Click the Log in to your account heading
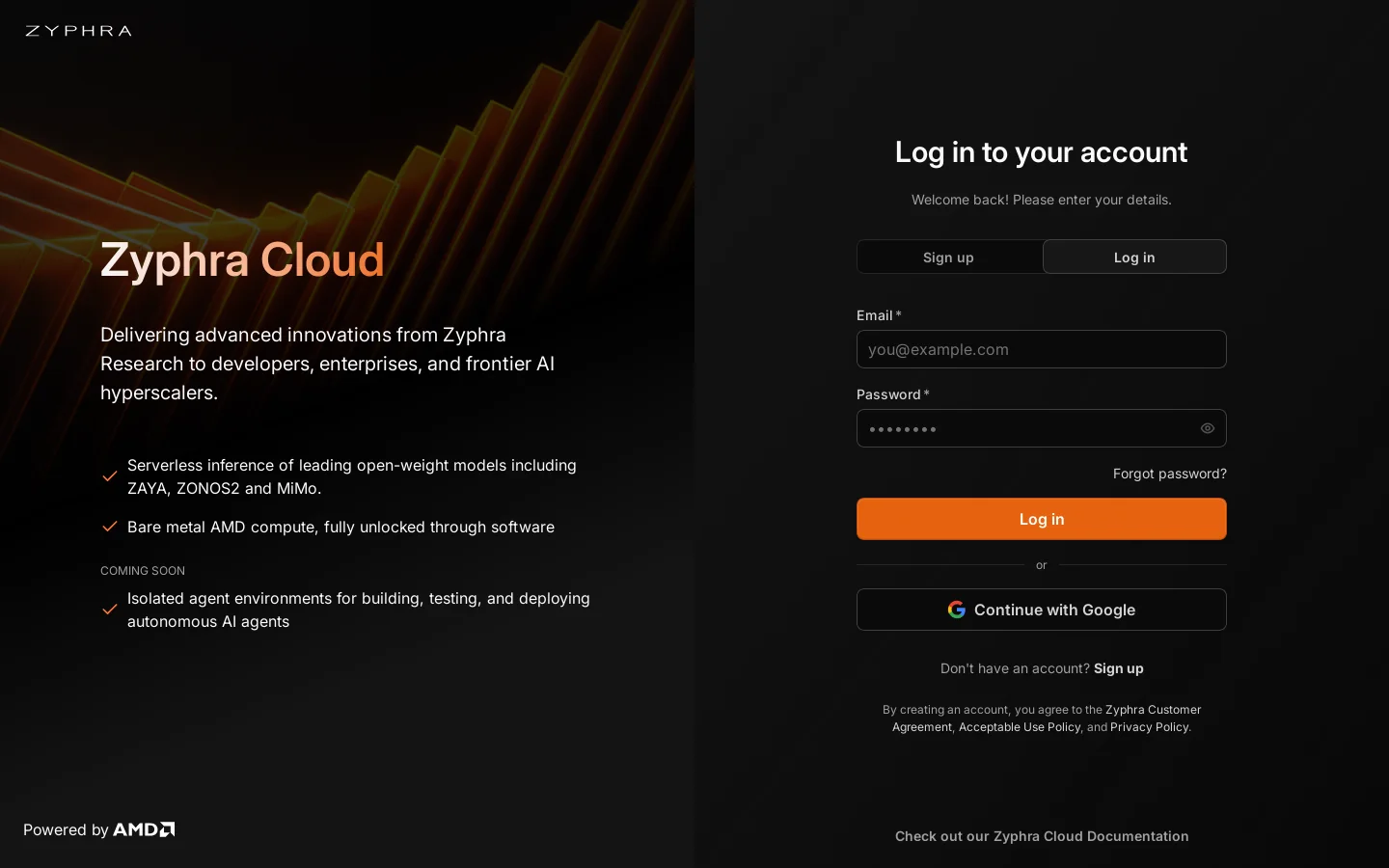Screen dimensions: 1389x868 1042,152
